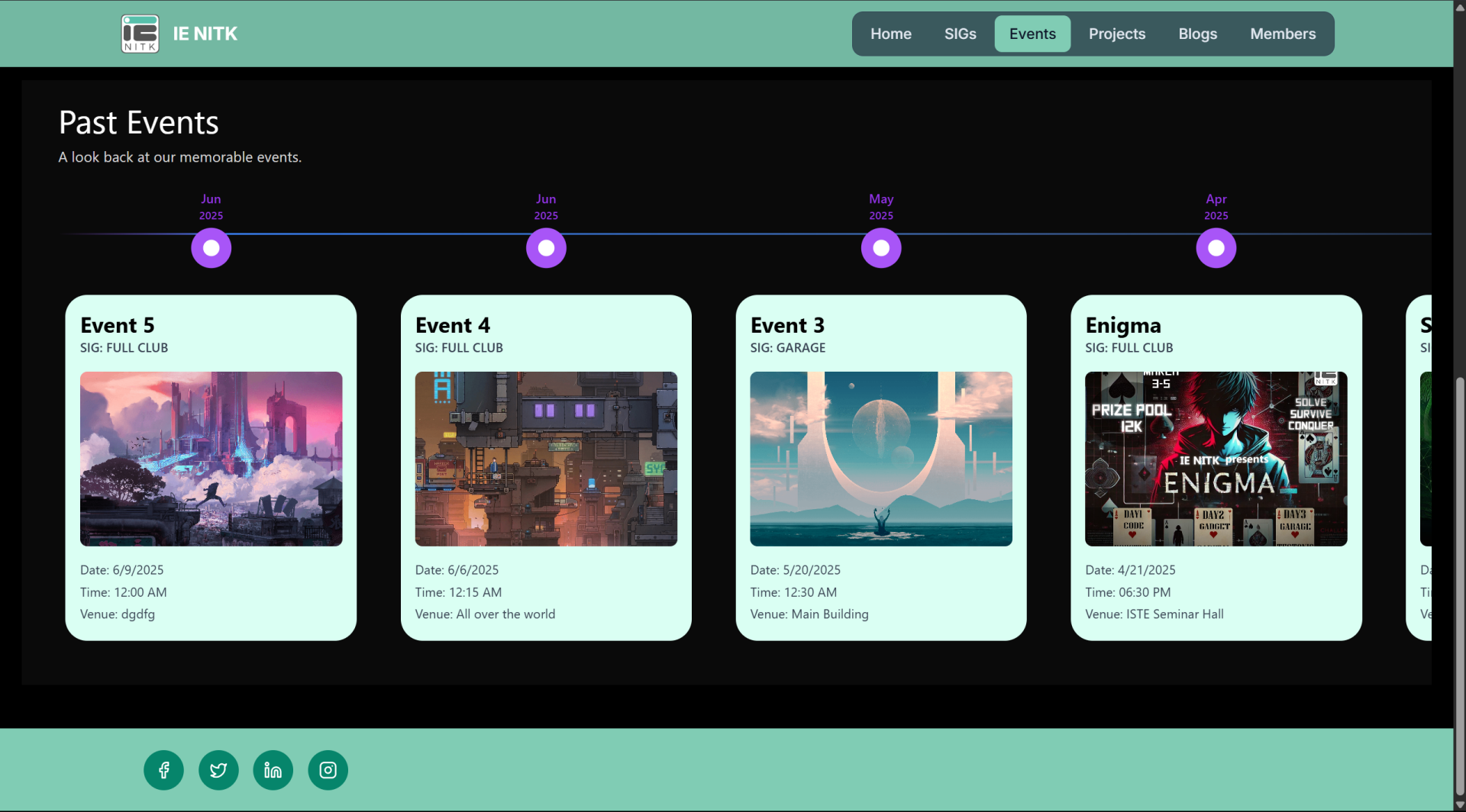This screenshot has width=1466, height=812.
Task: Click the Event 4 card title
Action: (x=453, y=325)
